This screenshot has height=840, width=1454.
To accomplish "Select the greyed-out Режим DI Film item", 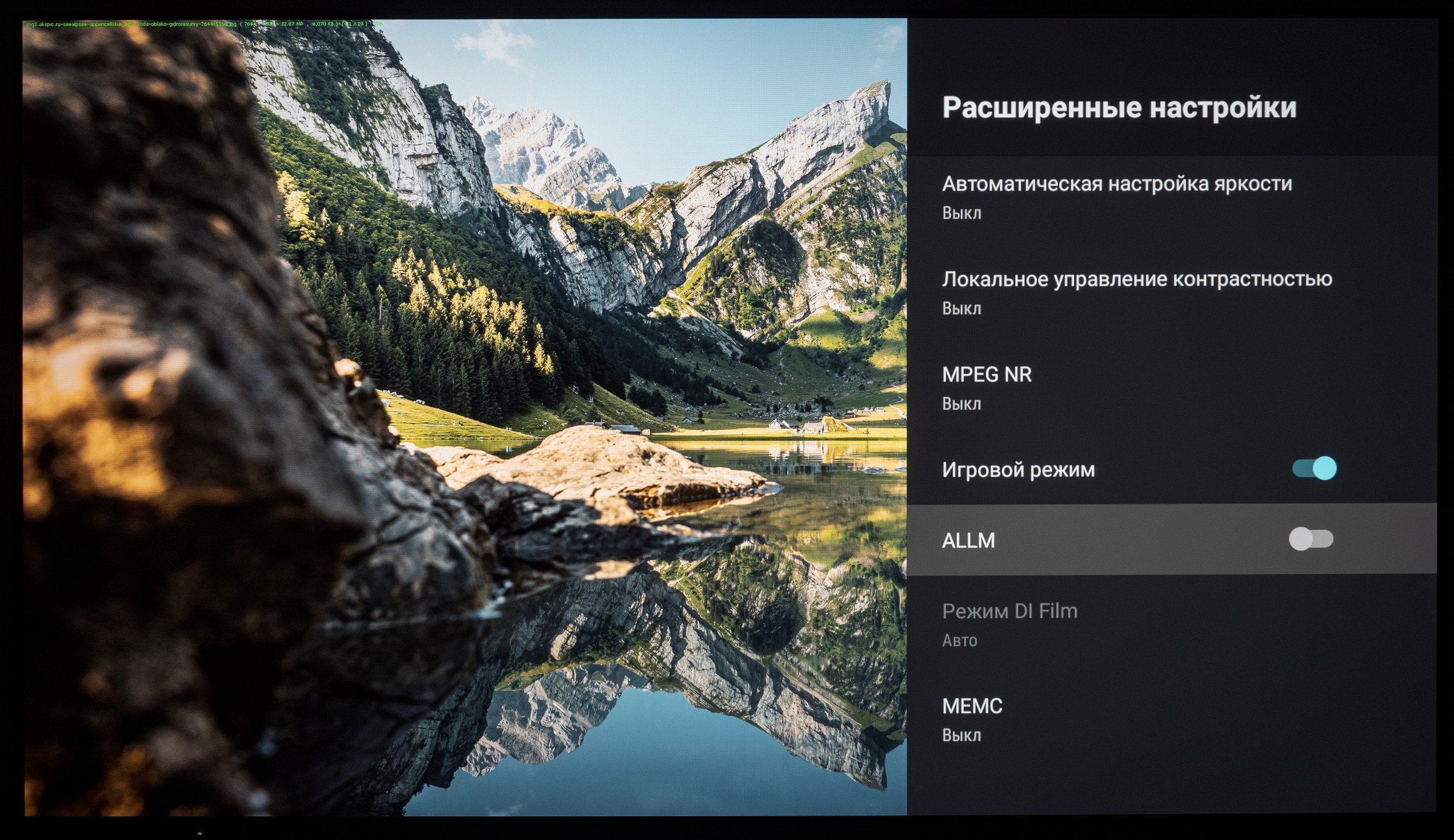I will point(1171,625).
